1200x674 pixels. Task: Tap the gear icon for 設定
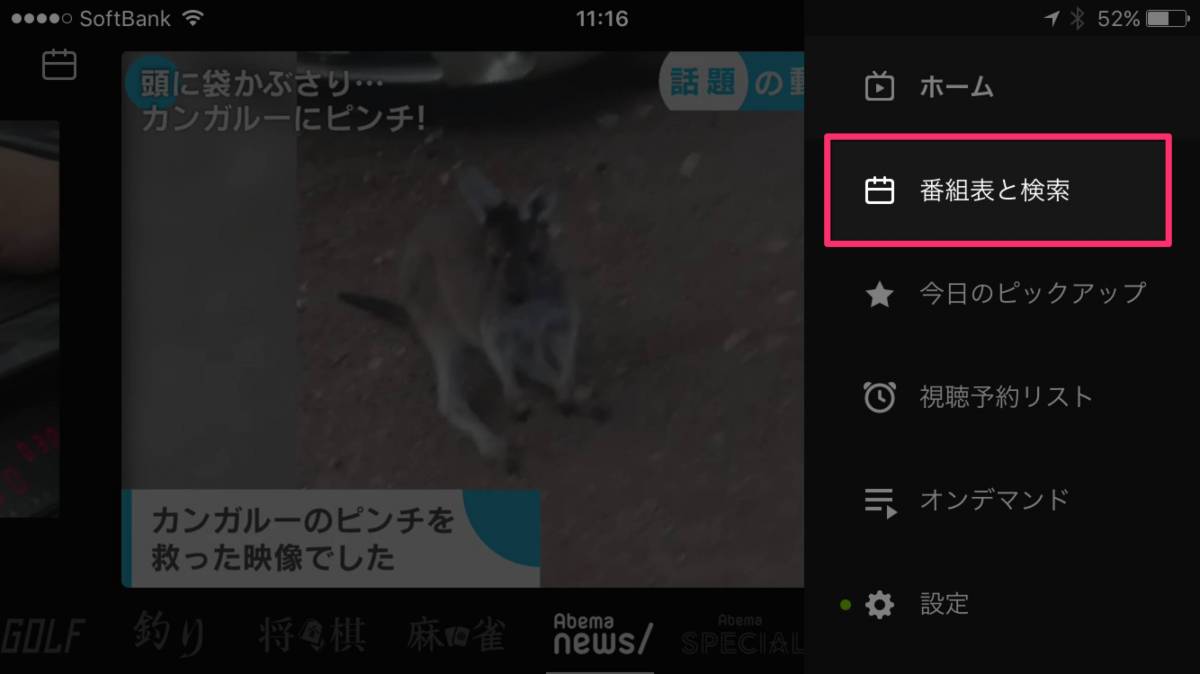(x=879, y=604)
